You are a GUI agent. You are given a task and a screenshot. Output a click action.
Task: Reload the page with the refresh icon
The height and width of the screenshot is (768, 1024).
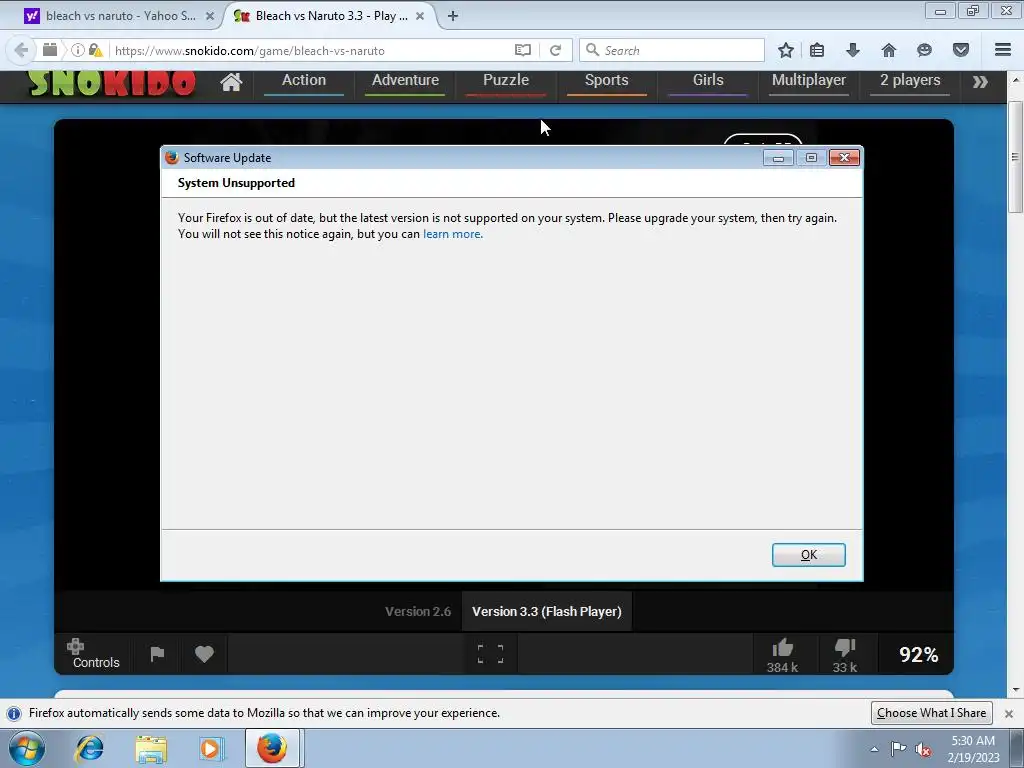click(x=555, y=50)
